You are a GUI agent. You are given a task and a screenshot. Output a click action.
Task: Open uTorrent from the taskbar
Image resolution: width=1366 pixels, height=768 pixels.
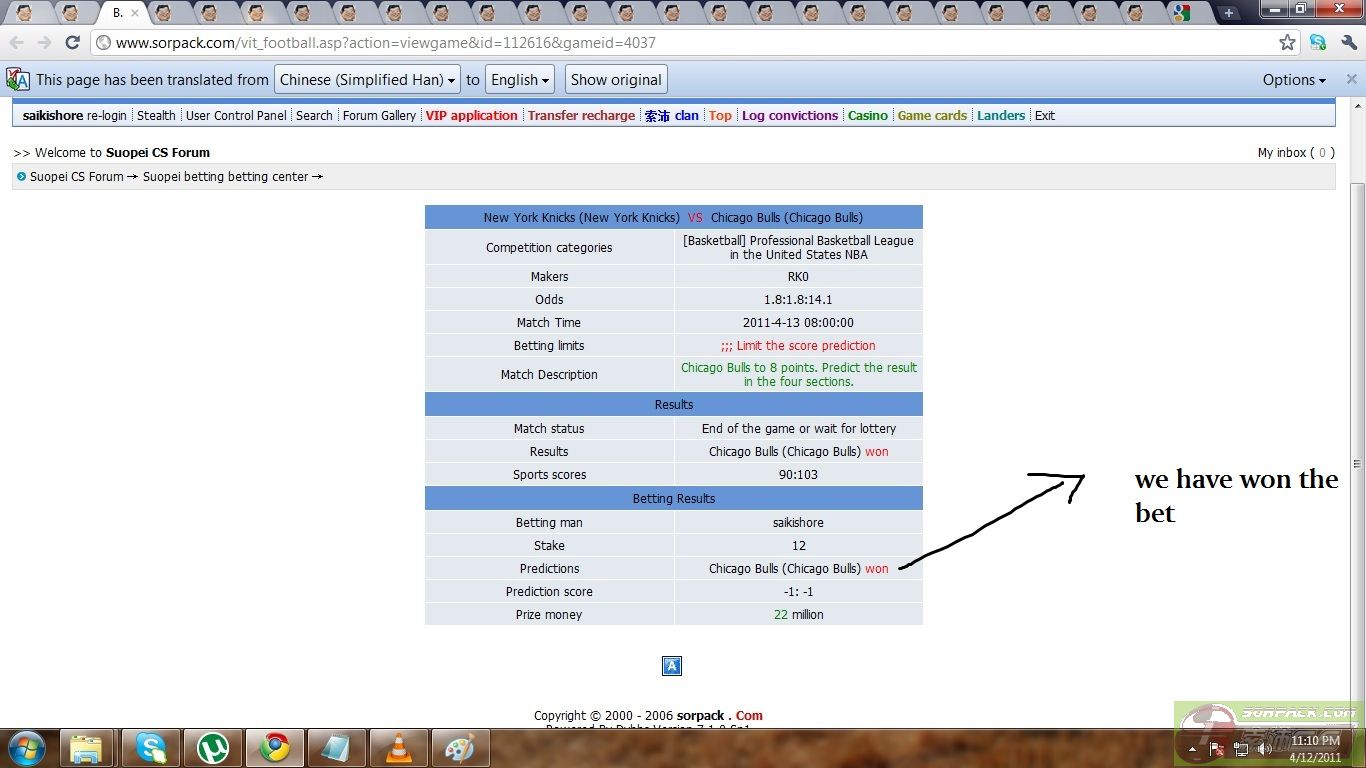coord(212,747)
